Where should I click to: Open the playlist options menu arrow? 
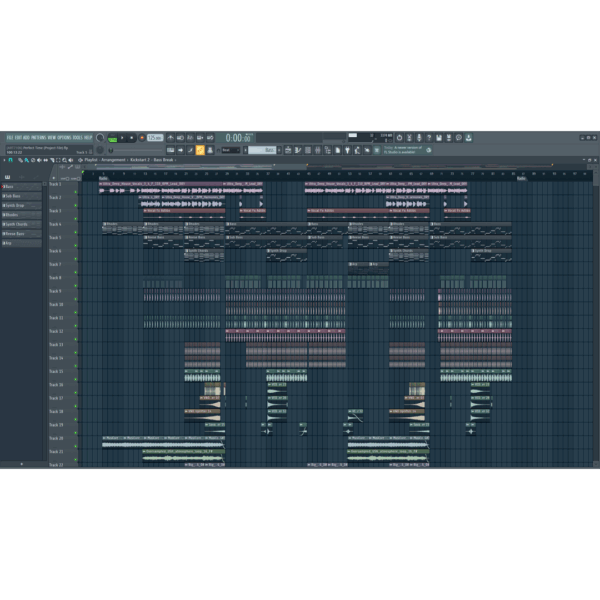click(x=4, y=160)
